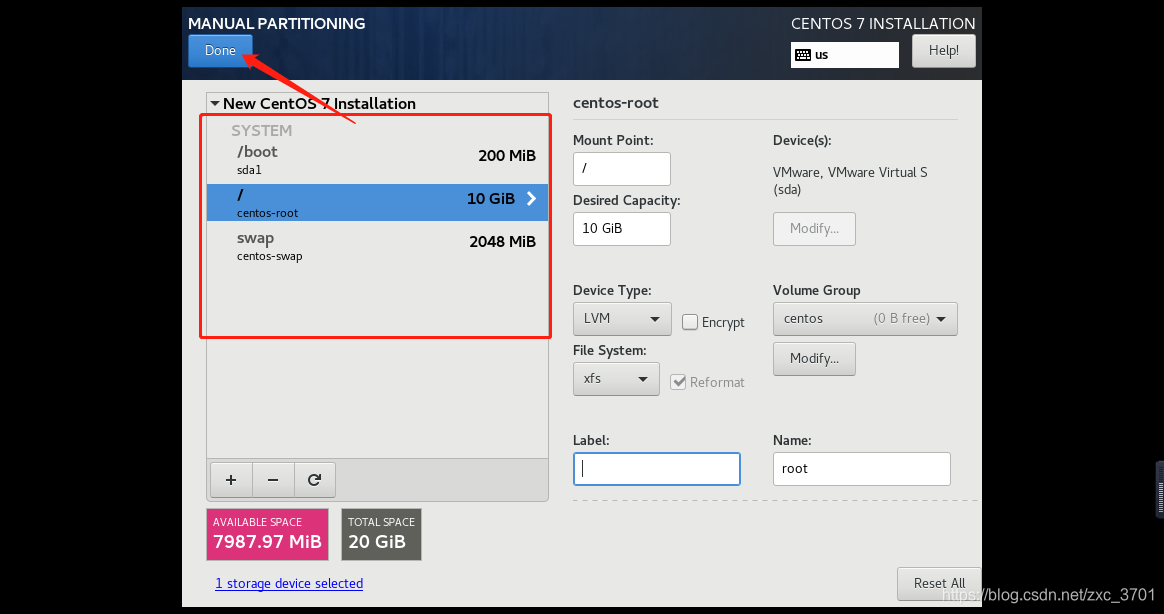Click the 10 GiB size of the root partition
This screenshot has height=614, width=1164.
click(x=491, y=199)
